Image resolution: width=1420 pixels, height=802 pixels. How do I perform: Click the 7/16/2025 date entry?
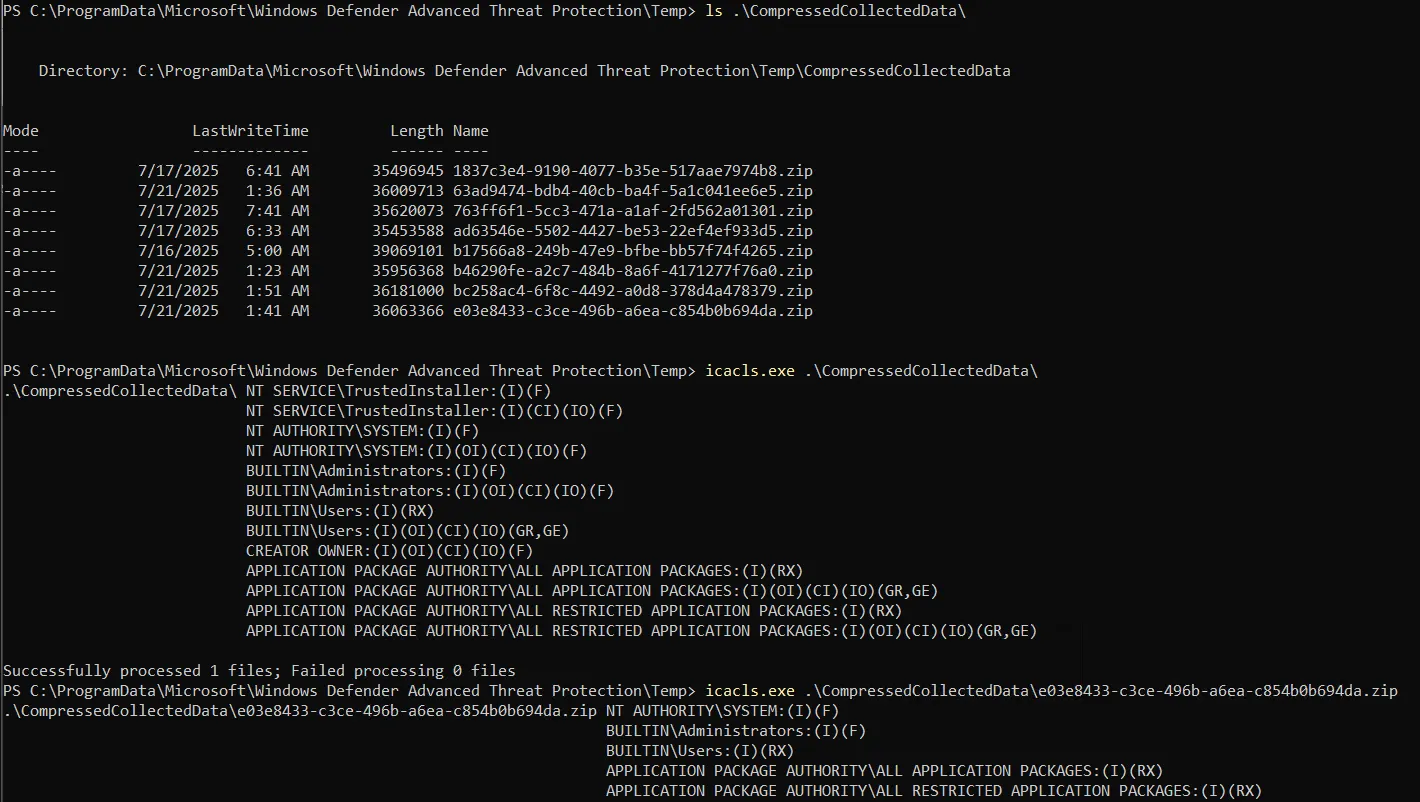click(178, 251)
